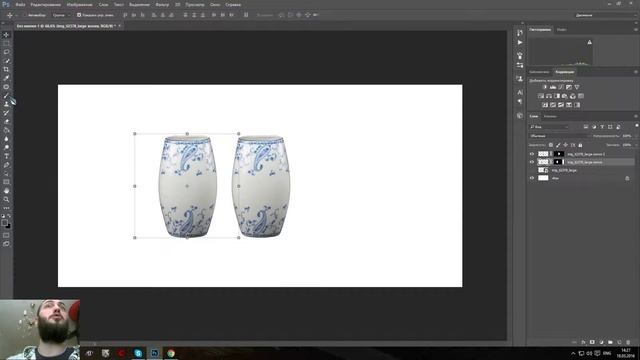Select the Eyedropper tool
Screen dimensions: 640x360
[x=6, y=78]
